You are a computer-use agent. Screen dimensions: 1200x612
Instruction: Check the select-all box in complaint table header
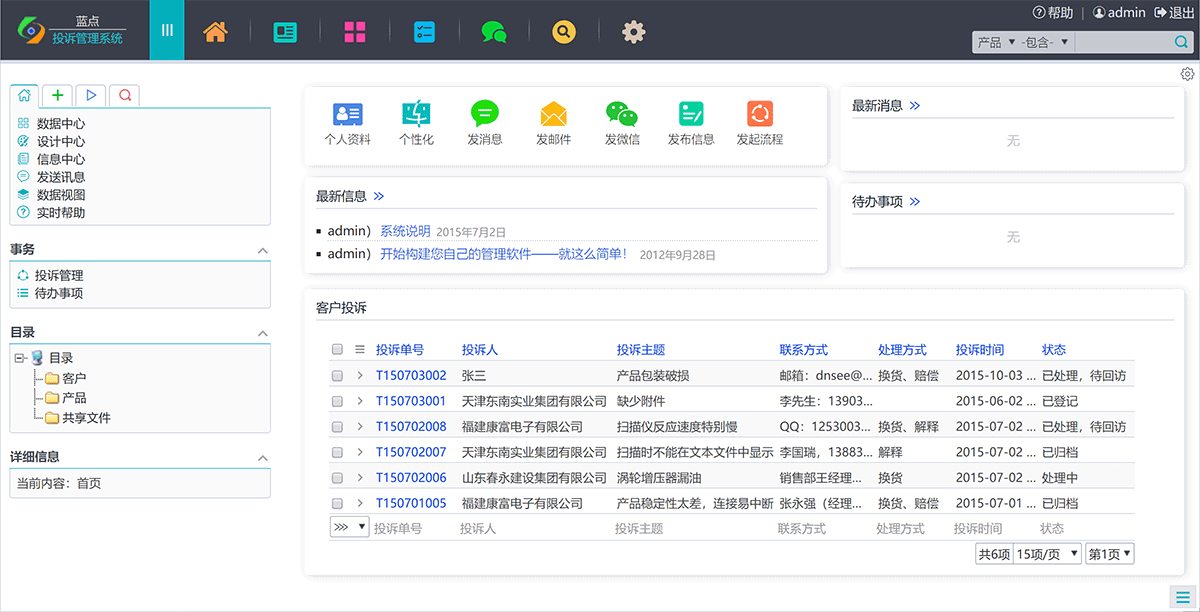337,349
